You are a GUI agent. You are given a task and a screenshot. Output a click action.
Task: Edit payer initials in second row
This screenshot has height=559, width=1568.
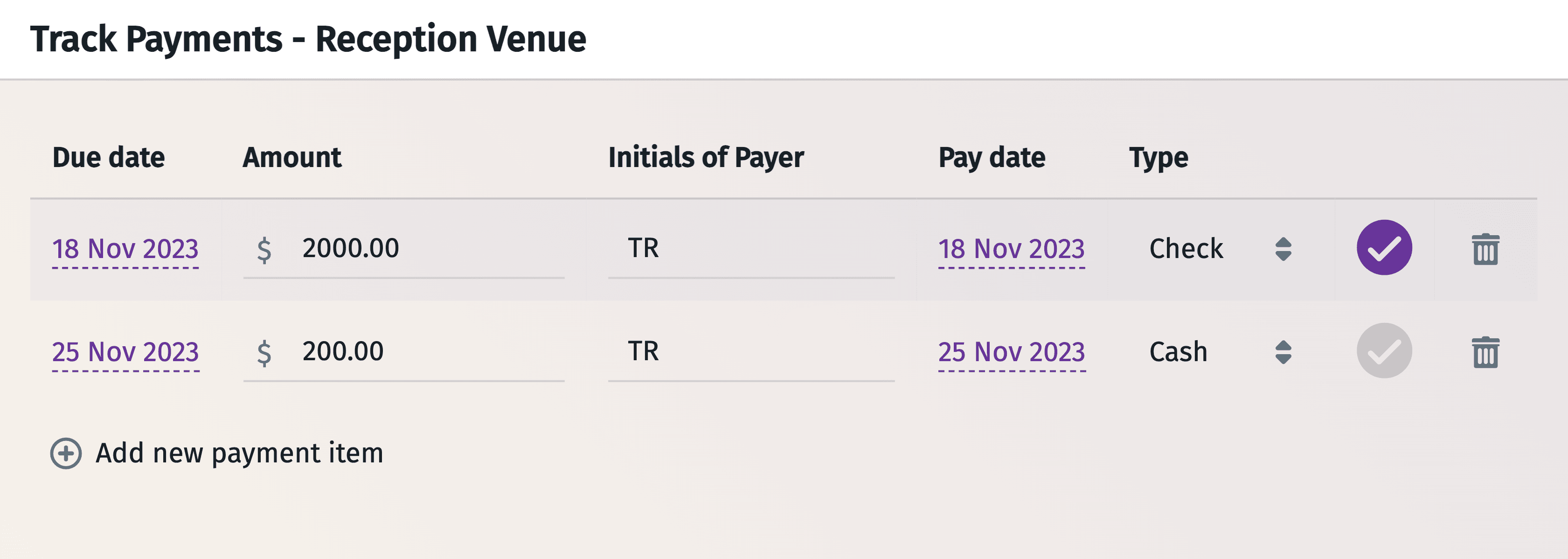pos(750,351)
